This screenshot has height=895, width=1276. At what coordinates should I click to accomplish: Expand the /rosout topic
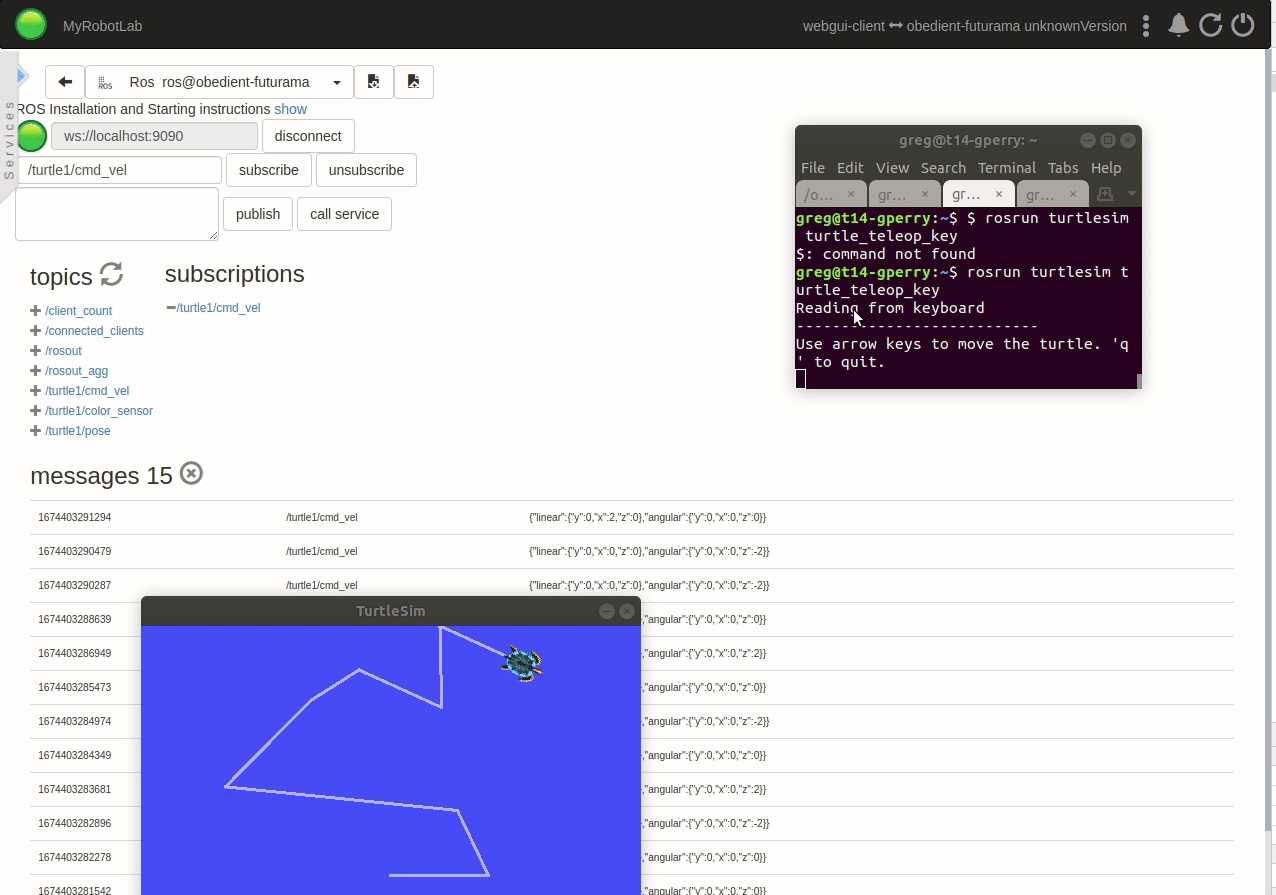(x=36, y=351)
